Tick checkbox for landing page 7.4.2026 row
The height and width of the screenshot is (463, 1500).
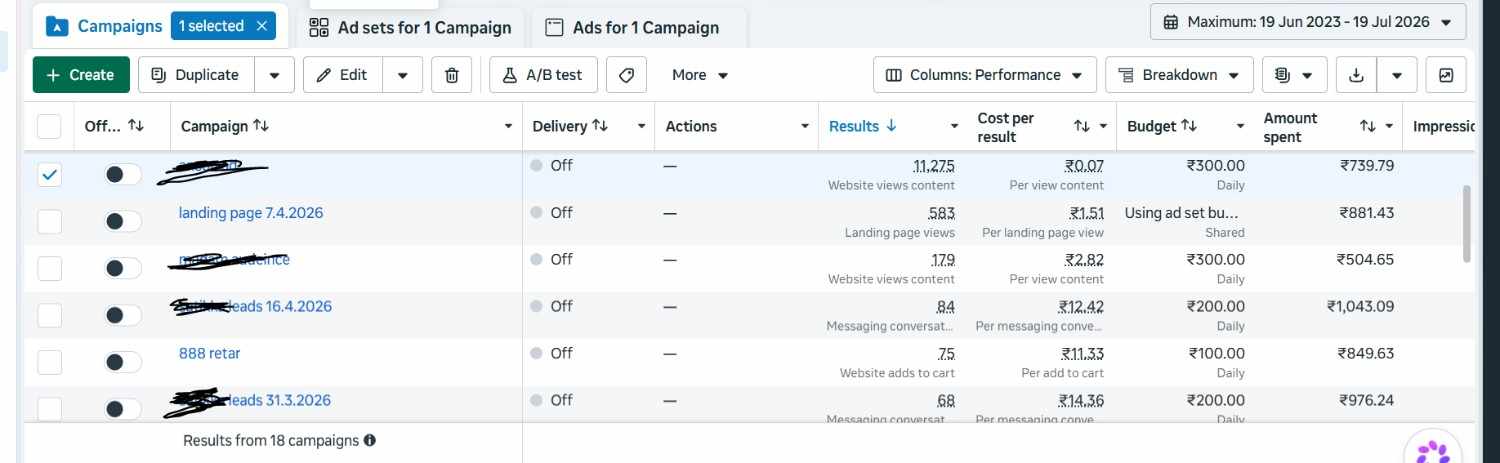tap(49, 221)
